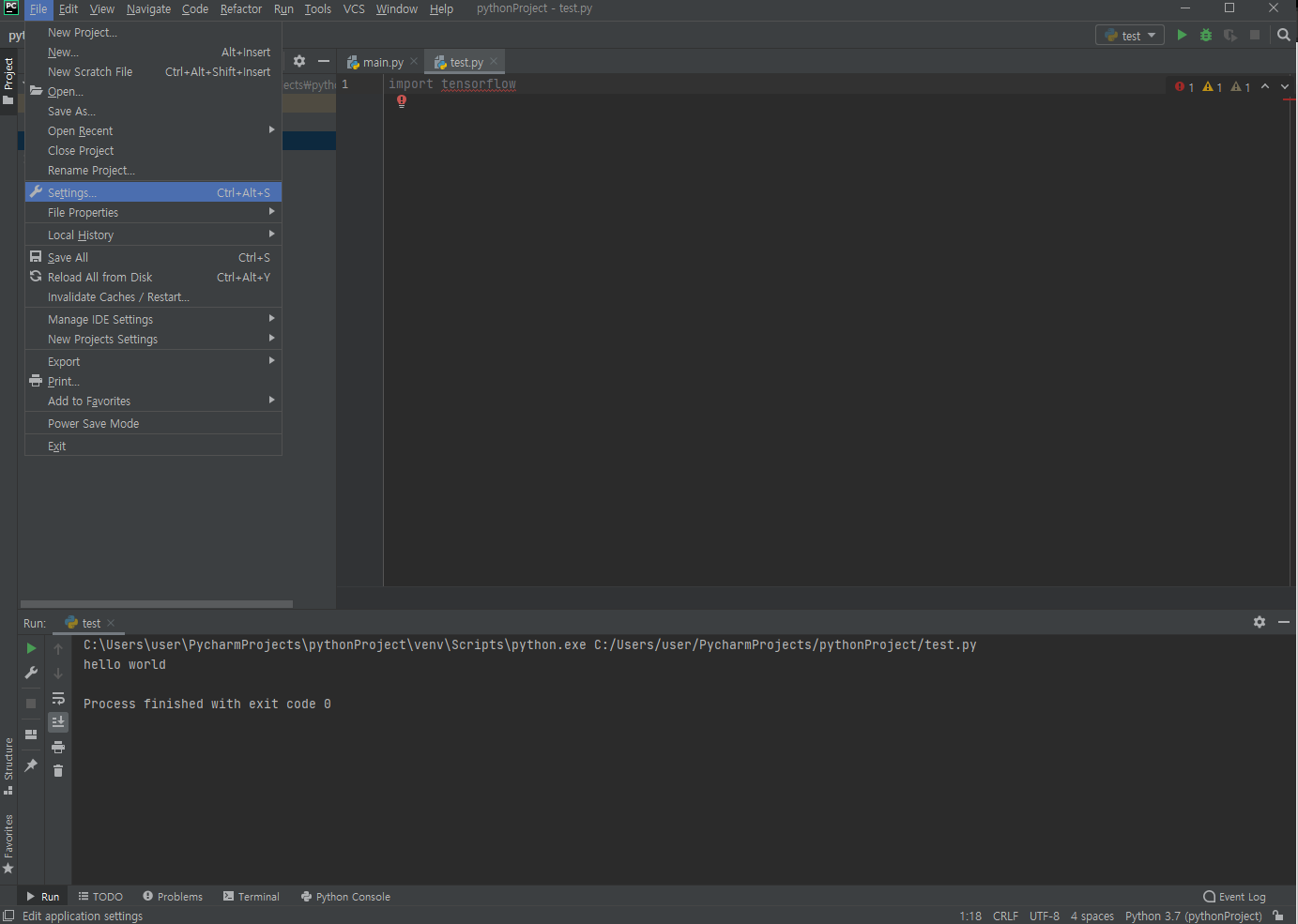
Task: Expand Local History submenu
Action: [x=154, y=235]
